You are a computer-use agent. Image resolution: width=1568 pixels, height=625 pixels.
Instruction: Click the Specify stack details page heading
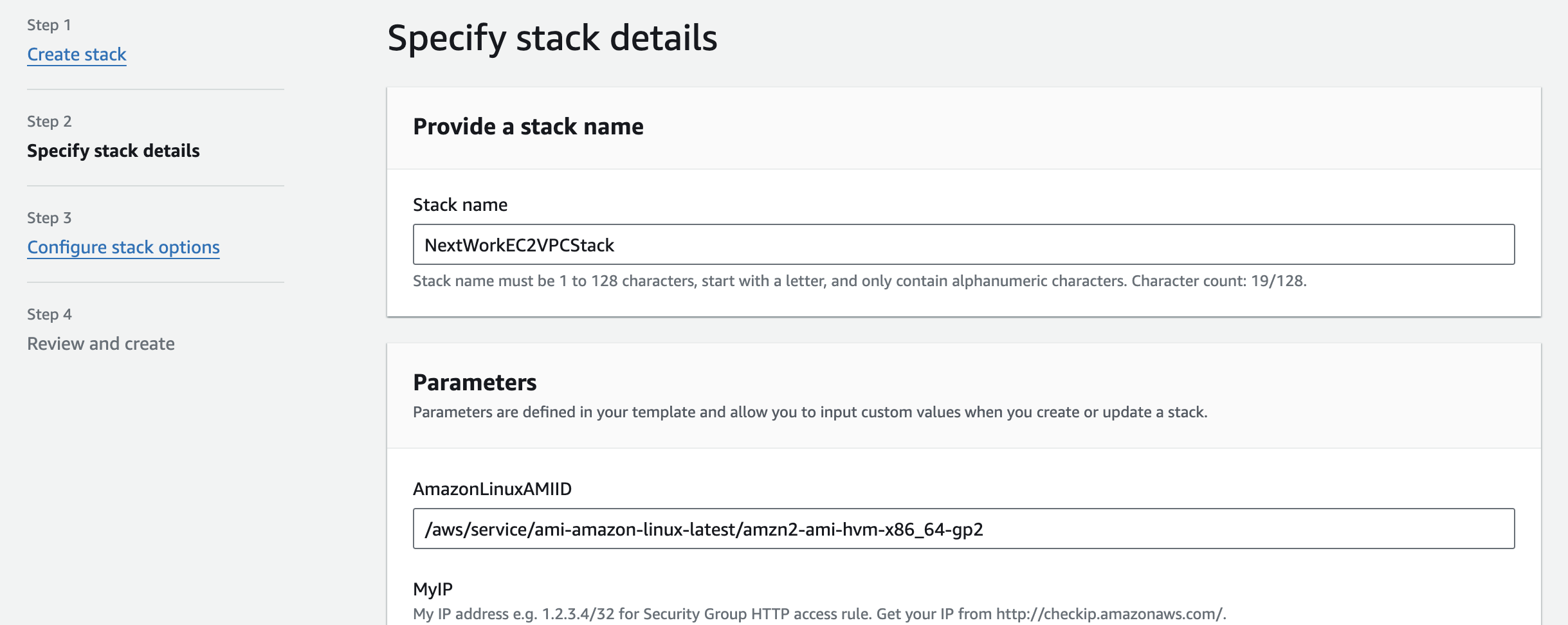(552, 38)
